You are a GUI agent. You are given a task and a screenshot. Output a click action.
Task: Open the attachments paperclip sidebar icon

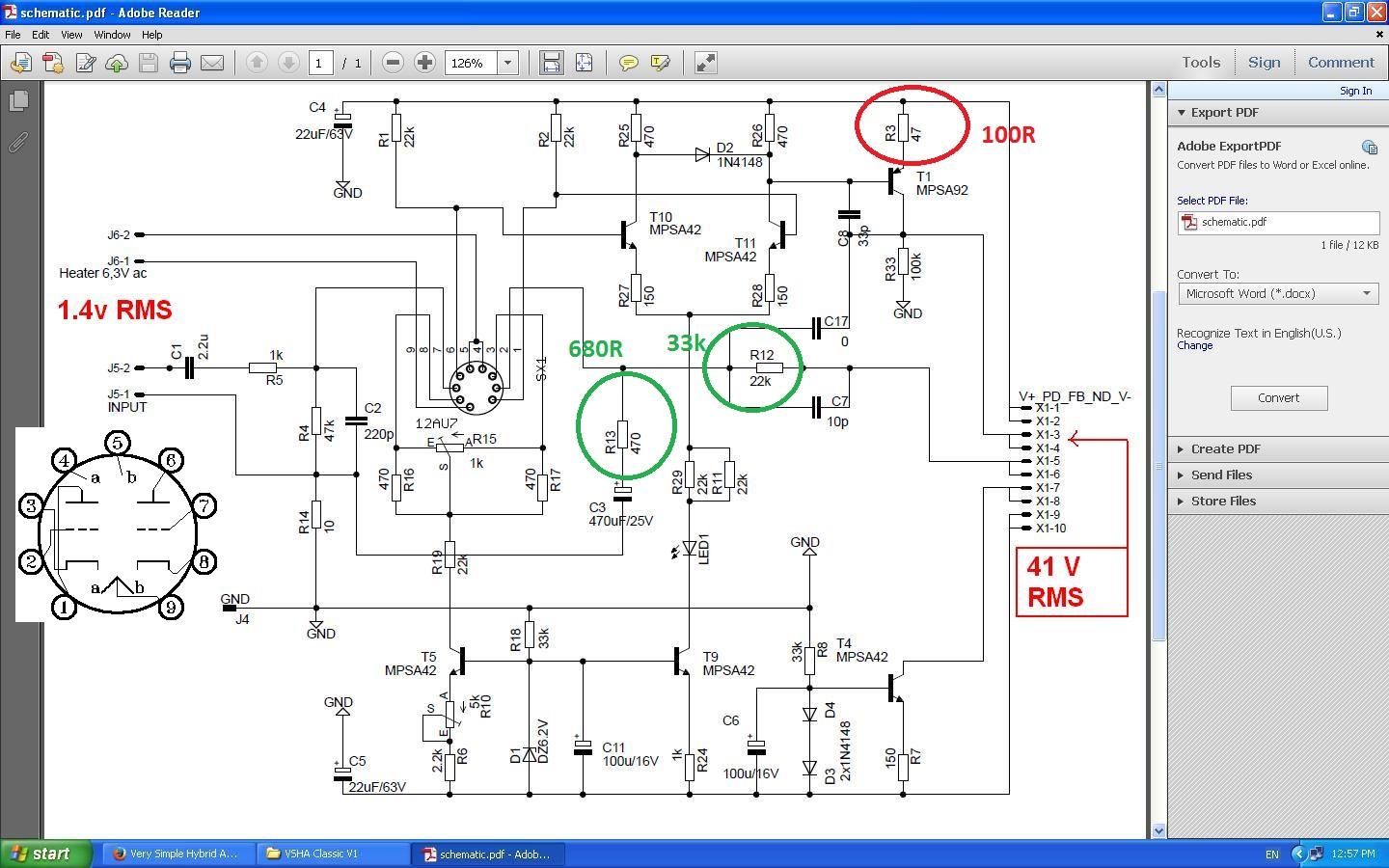17,142
